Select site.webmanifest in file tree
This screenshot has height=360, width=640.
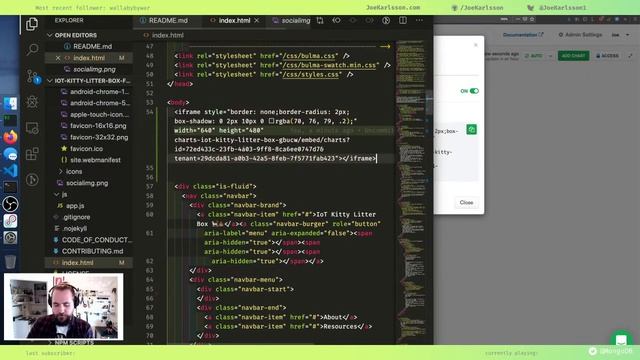pyautogui.click(x=95, y=160)
